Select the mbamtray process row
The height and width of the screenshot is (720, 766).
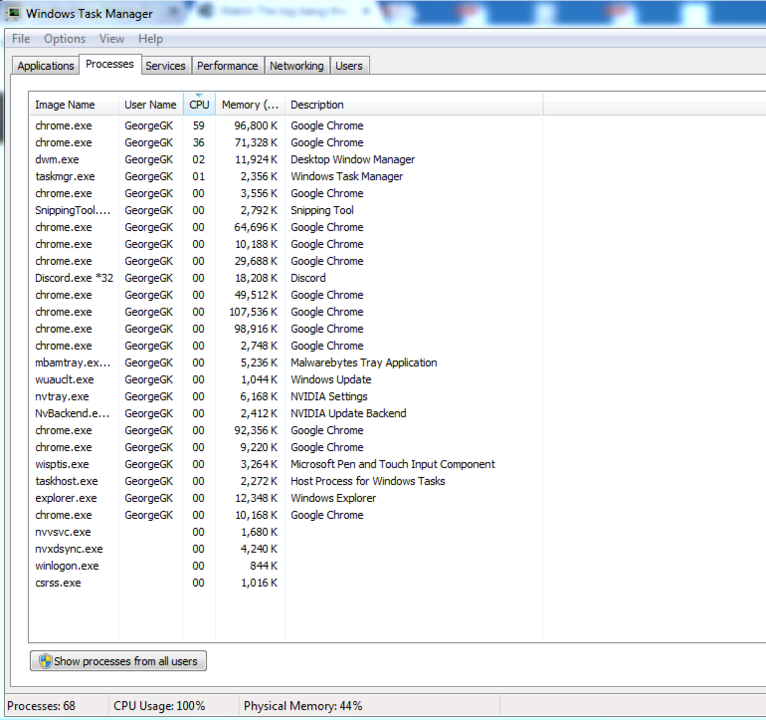(x=286, y=362)
